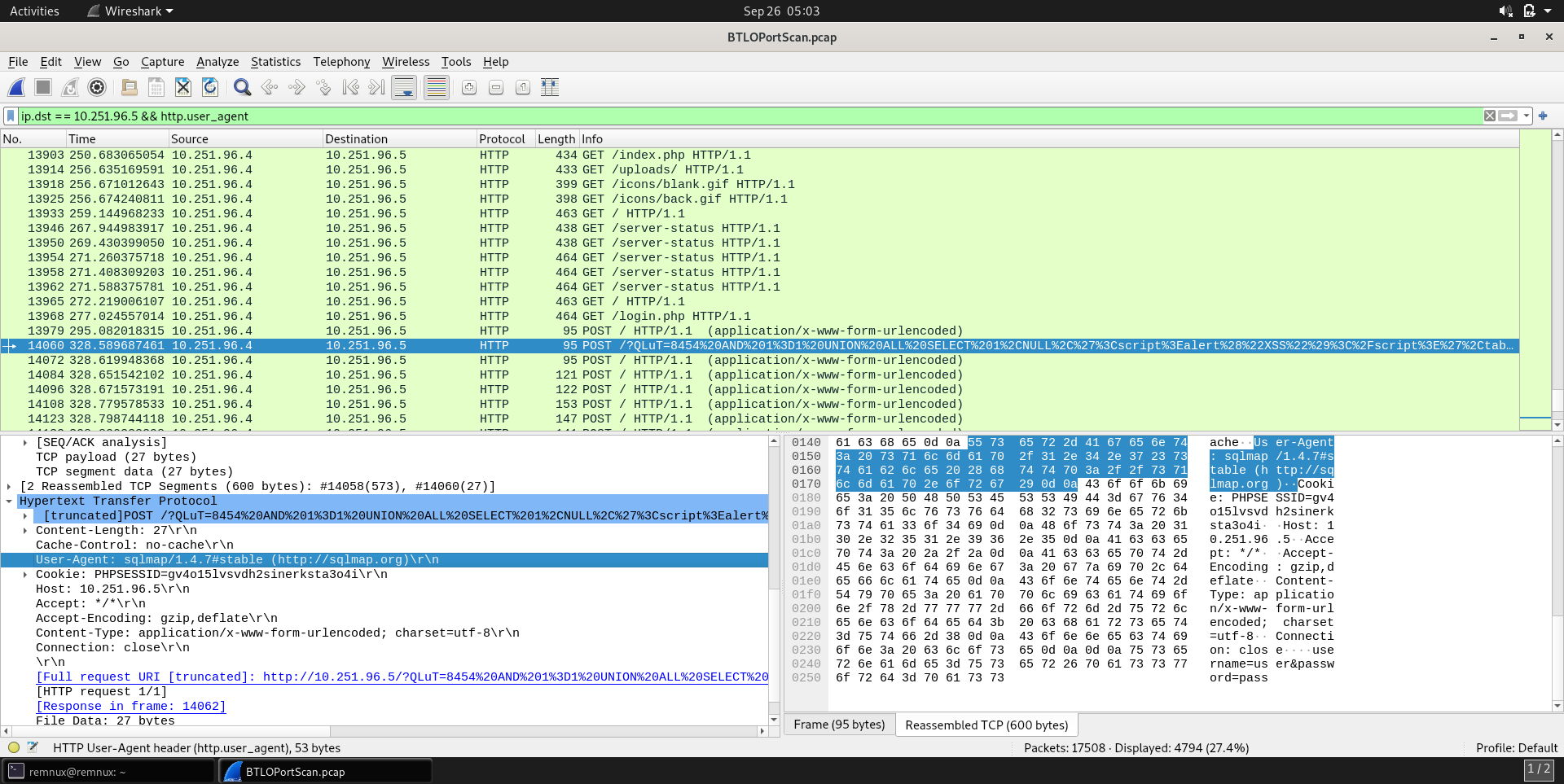This screenshot has height=784, width=1564.
Task: Follow the Response in frame: 14062 link
Action: coord(131,707)
